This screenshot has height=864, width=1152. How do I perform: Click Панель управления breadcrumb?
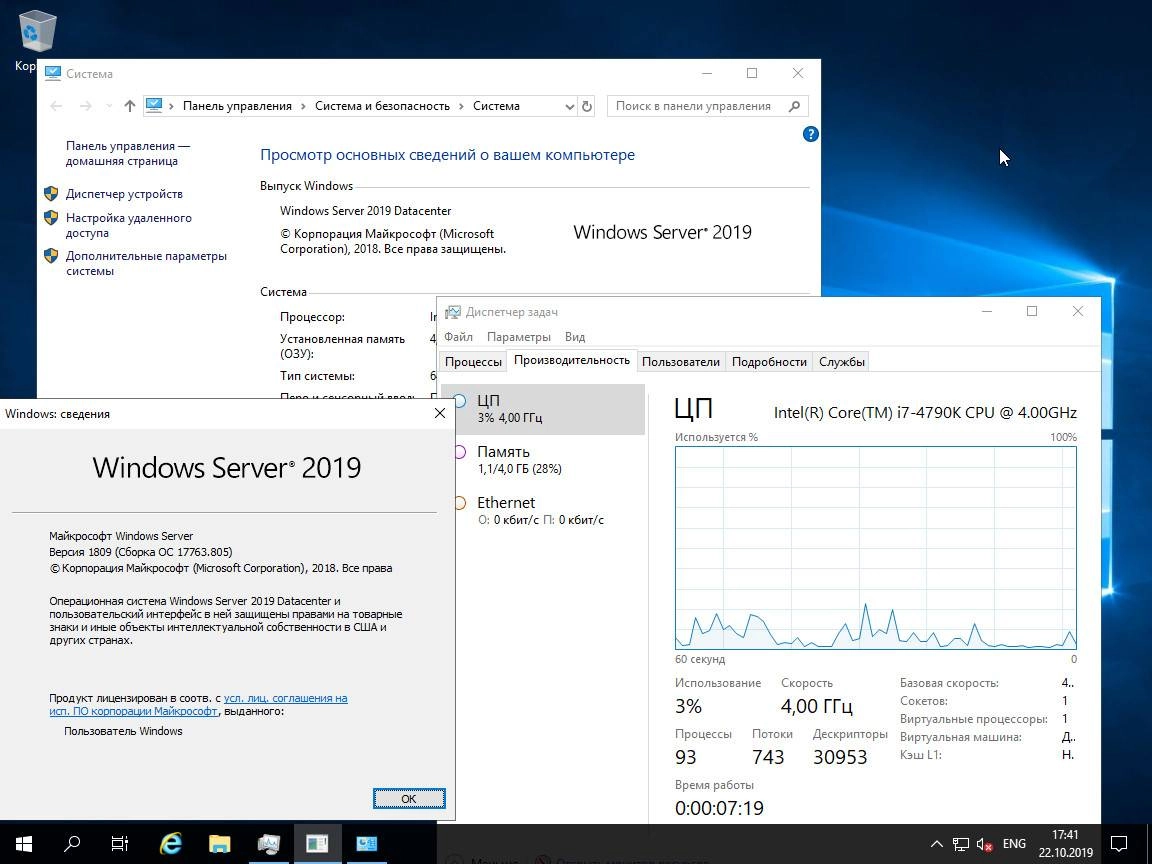tap(237, 106)
